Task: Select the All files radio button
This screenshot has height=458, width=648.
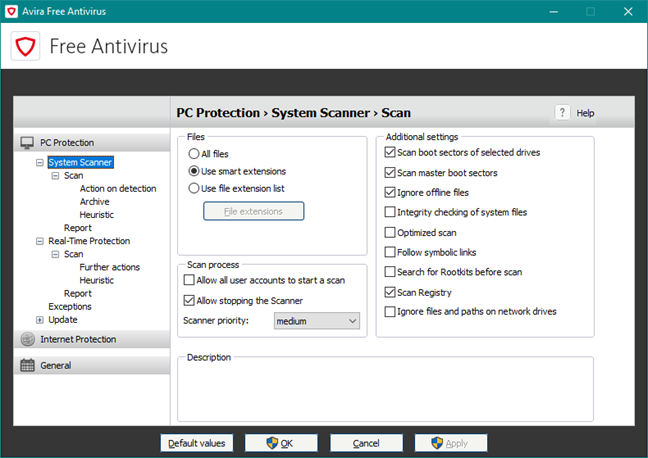Action: [194, 154]
